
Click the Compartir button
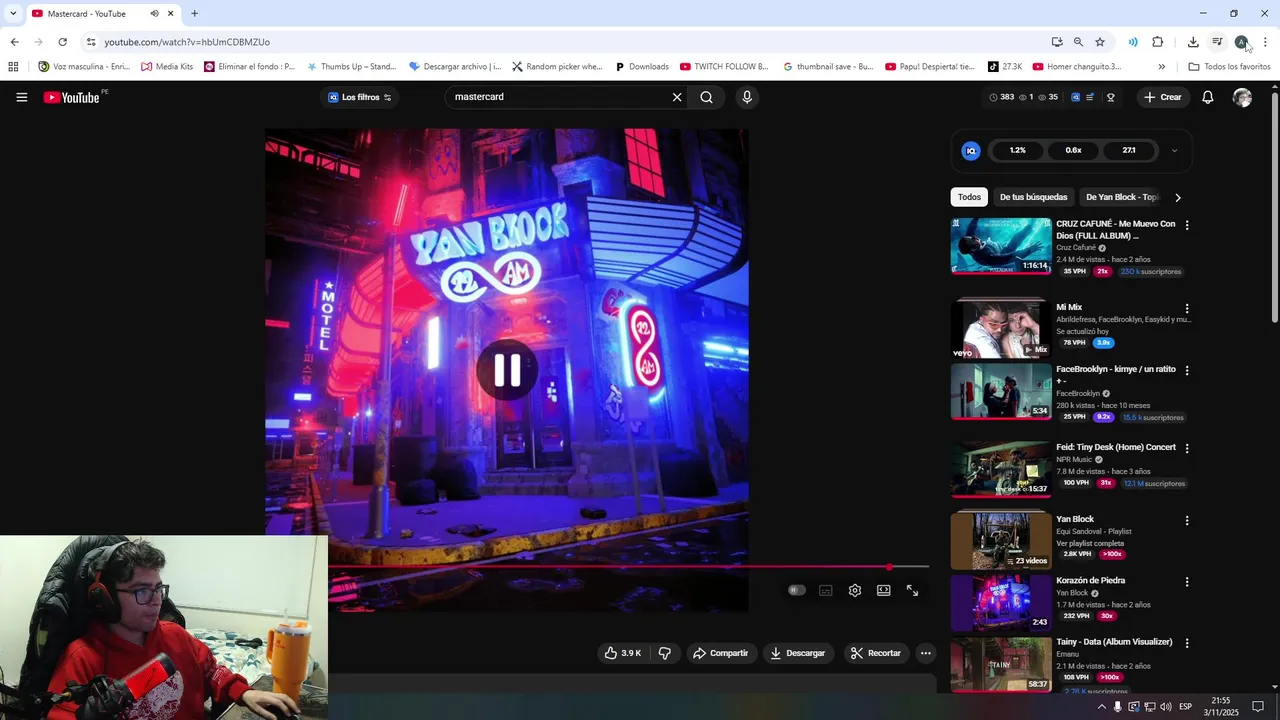click(721, 653)
